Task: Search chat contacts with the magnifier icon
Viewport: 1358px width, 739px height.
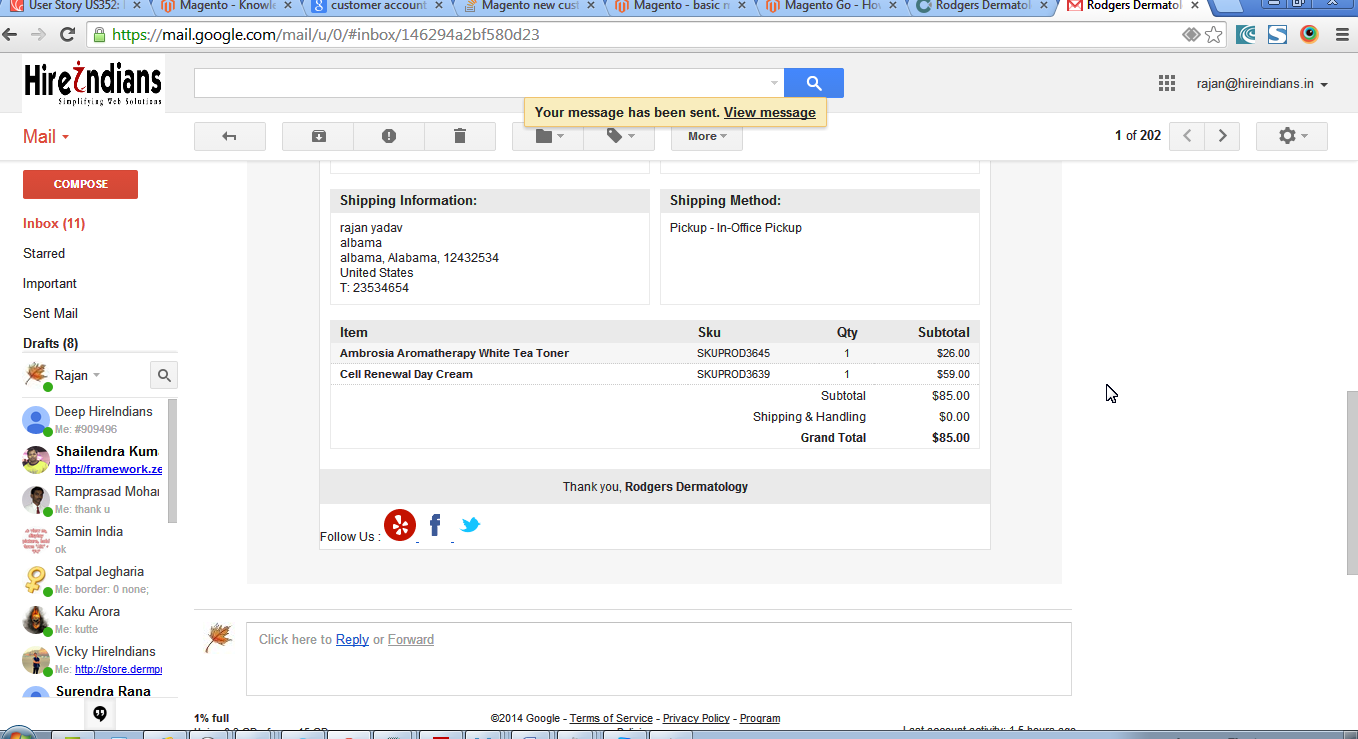Action: [x=164, y=375]
